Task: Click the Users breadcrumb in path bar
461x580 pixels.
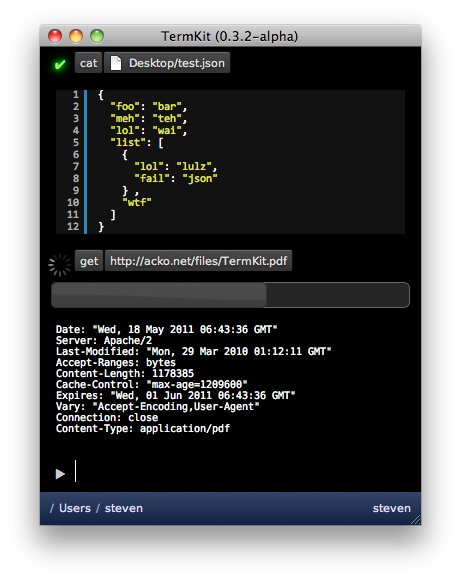Action: 75,508
